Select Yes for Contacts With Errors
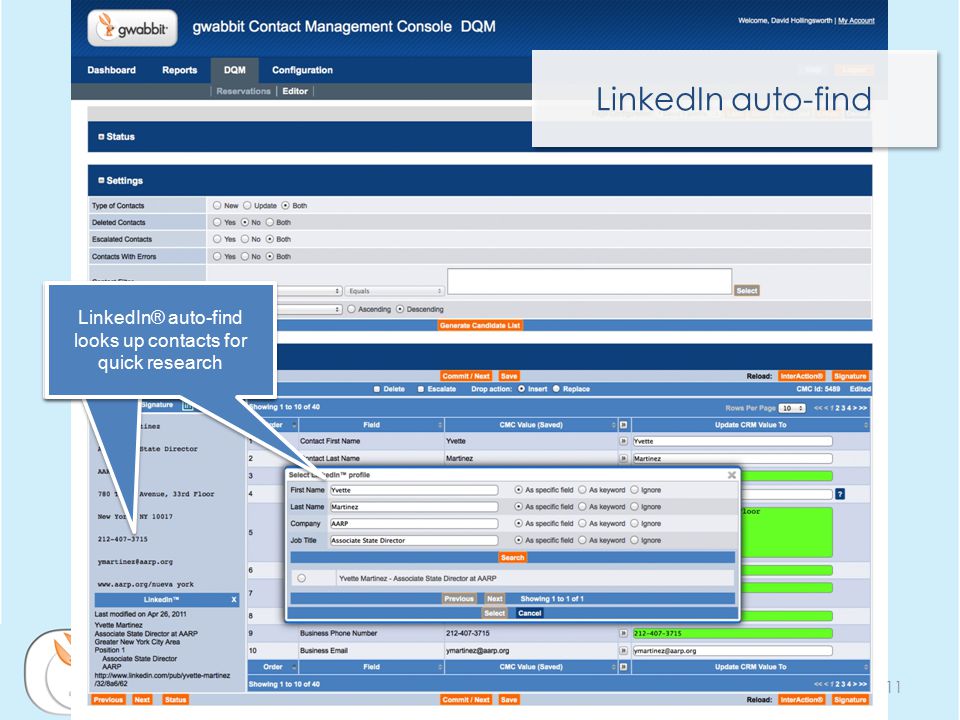 [217, 257]
